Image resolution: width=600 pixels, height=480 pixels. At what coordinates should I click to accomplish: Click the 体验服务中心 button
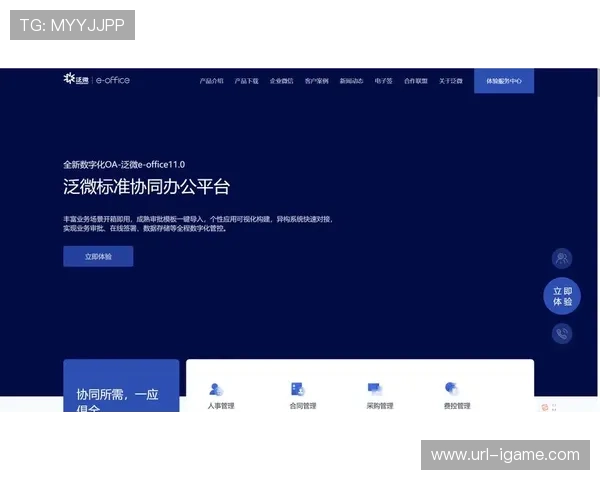click(504, 81)
